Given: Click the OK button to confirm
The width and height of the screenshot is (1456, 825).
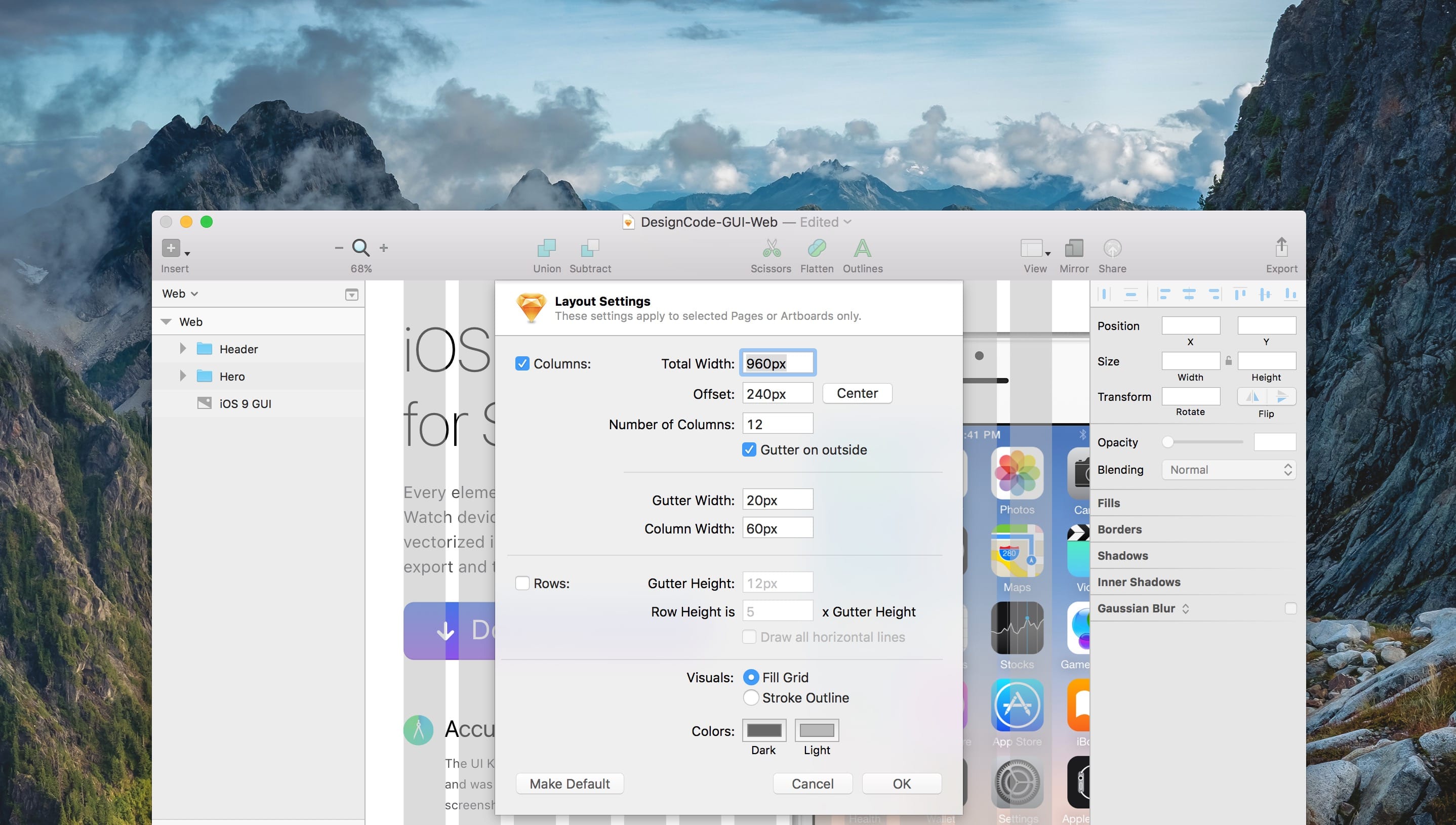Looking at the screenshot, I should [x=901, y=783].
